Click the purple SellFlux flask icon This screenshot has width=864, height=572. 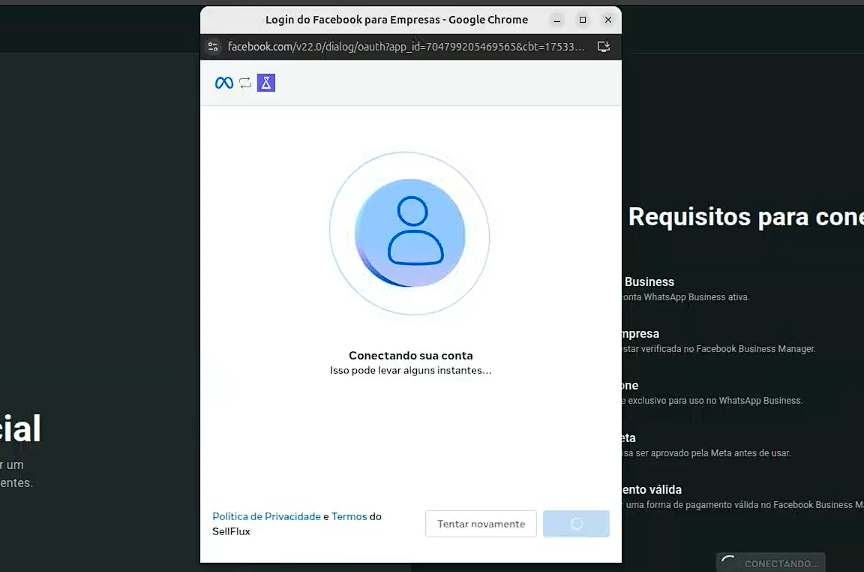(x=266, y=83)
